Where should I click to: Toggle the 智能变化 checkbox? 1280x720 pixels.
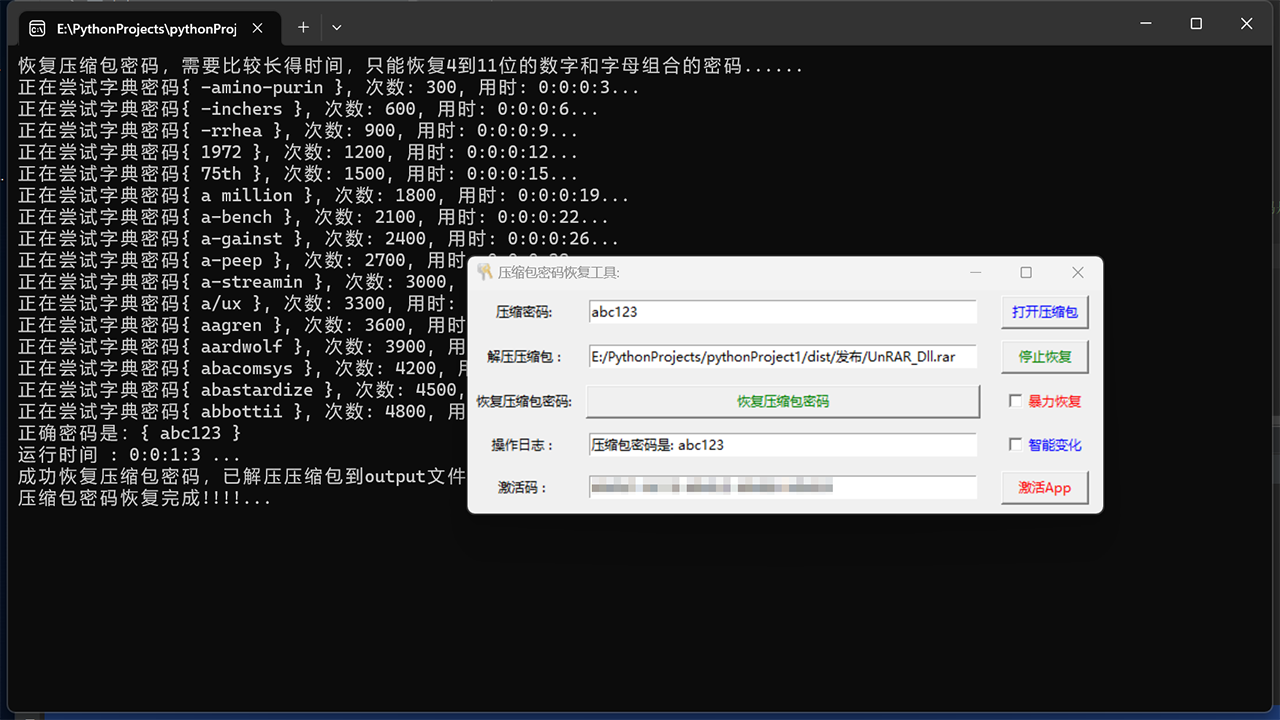(x=1016, y=445)
